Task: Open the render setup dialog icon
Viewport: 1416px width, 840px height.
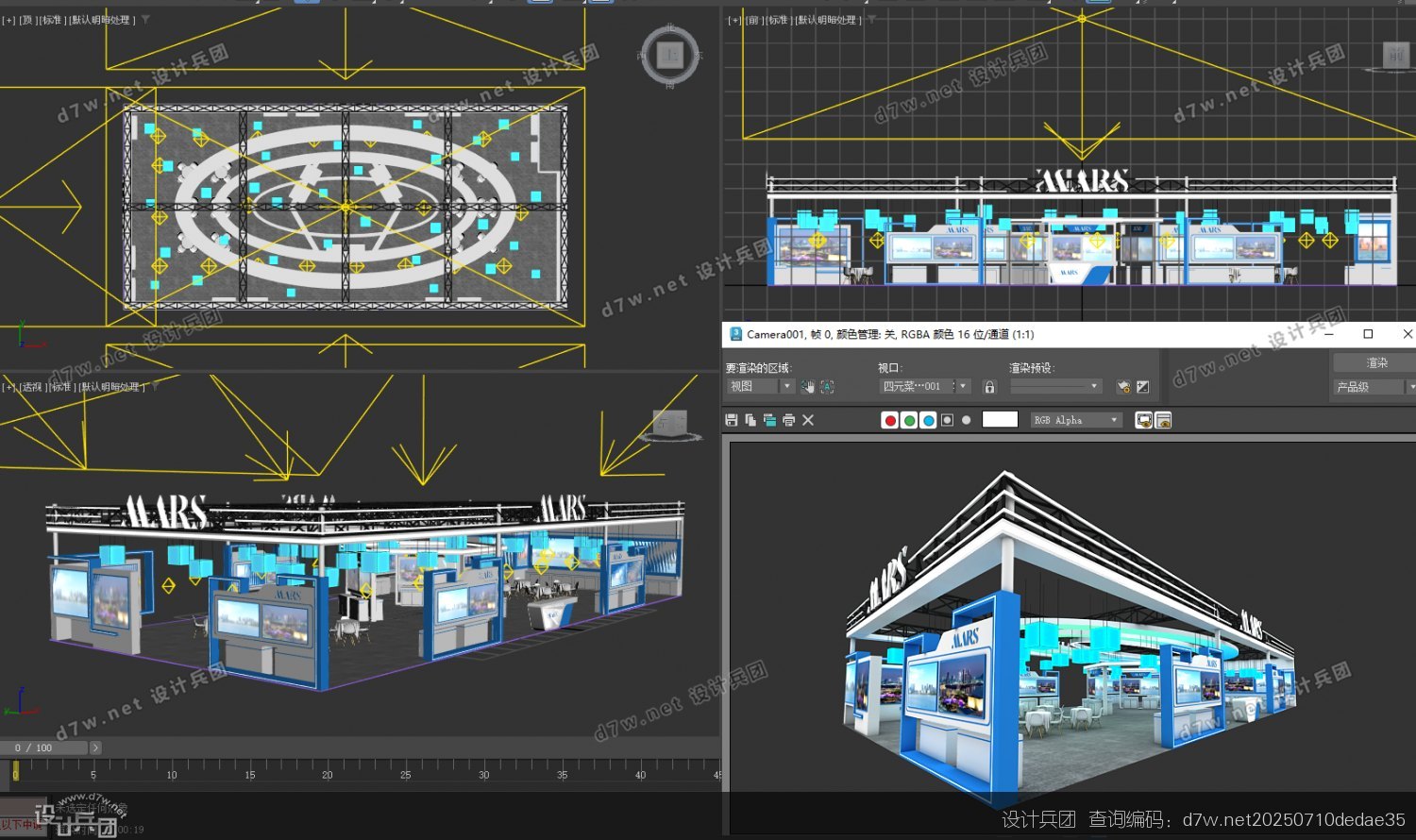Action: (1123, 386)
